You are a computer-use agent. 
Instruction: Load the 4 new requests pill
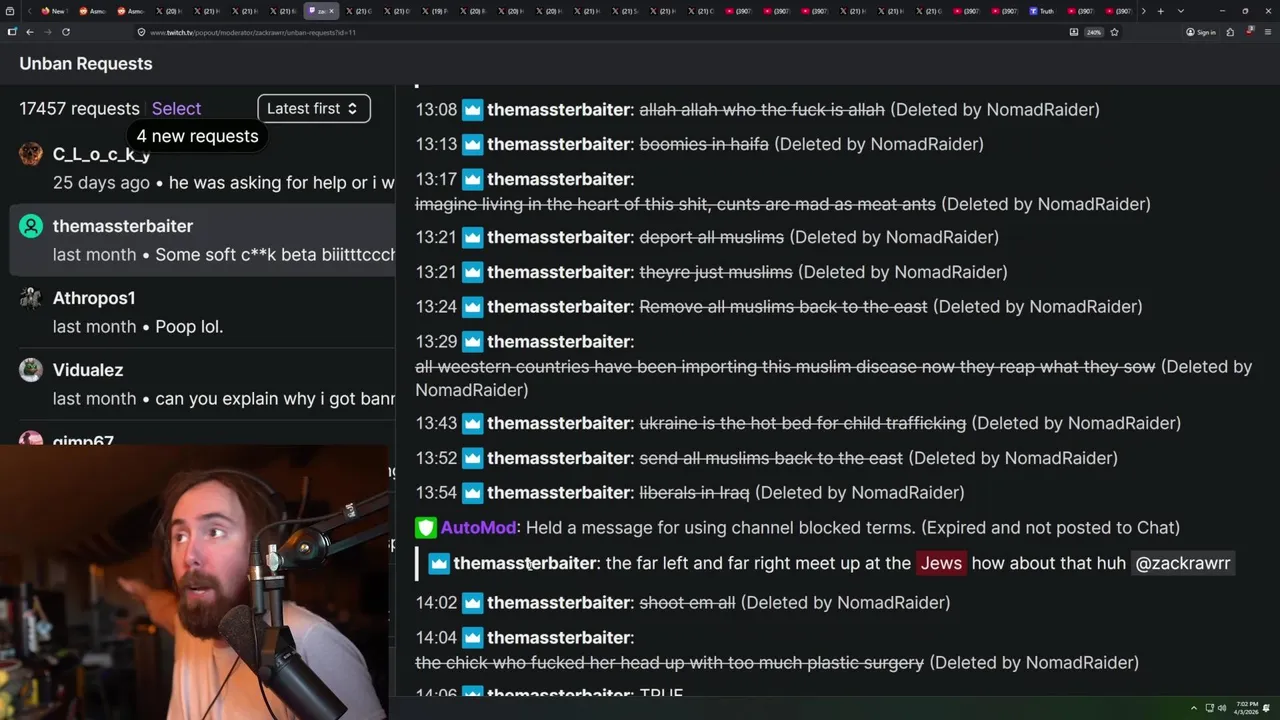[x=197, y=136]
